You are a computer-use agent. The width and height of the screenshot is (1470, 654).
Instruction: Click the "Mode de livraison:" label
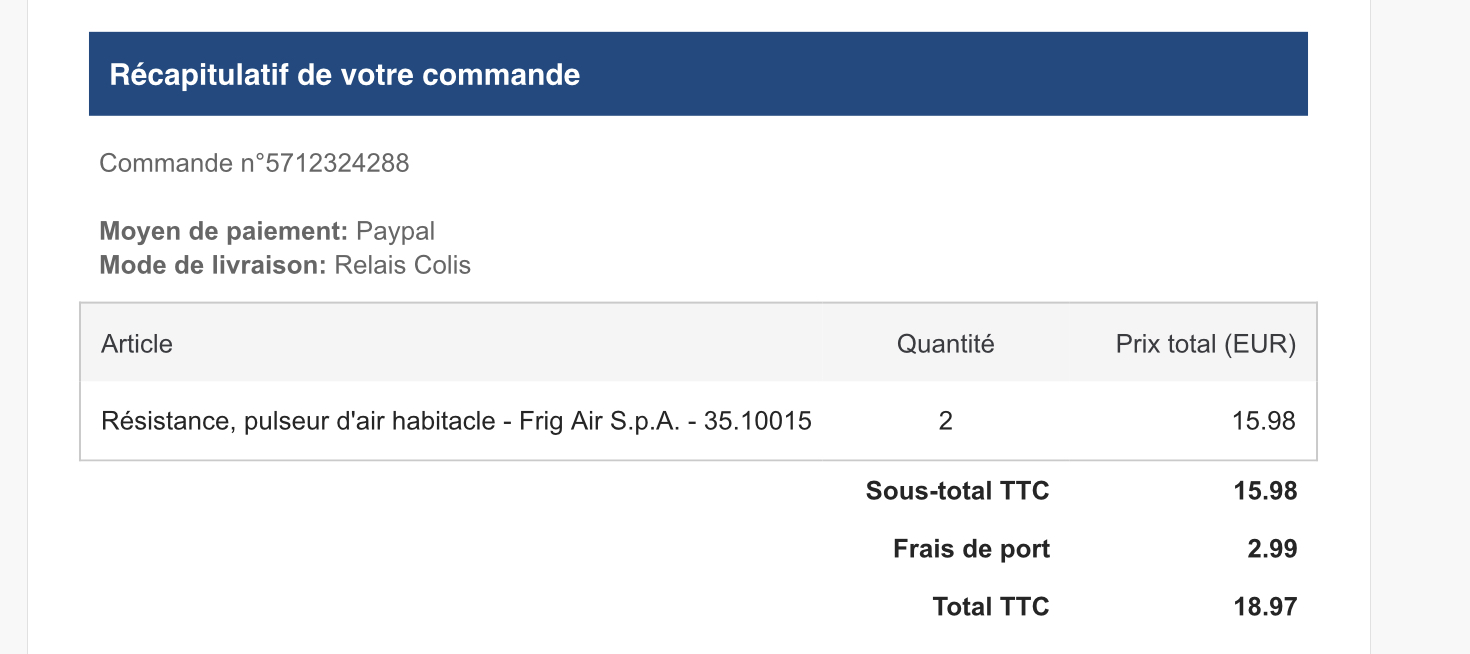(213, 265)
